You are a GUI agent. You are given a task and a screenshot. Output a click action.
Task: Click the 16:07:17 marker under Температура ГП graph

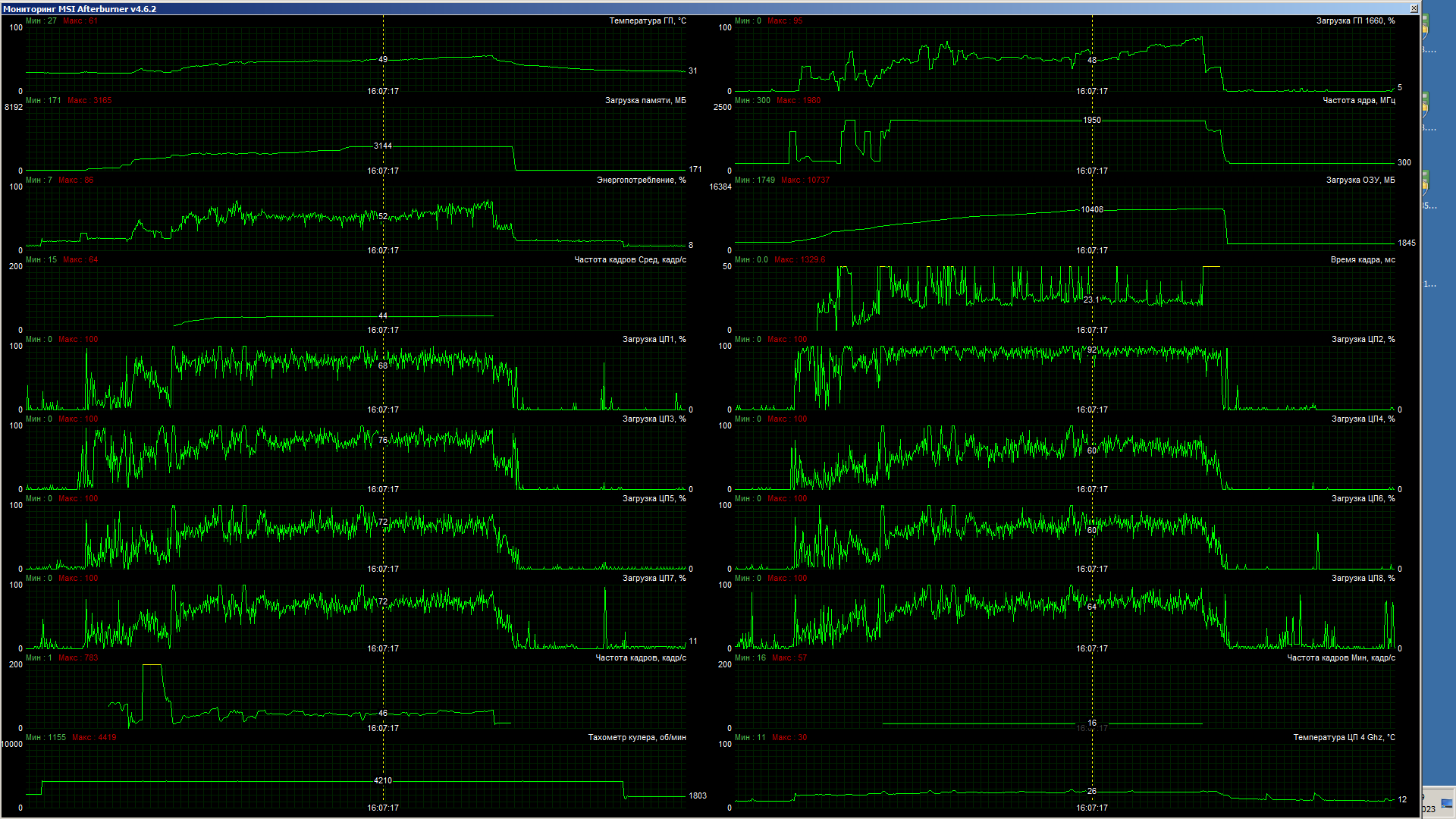(383, 91)
